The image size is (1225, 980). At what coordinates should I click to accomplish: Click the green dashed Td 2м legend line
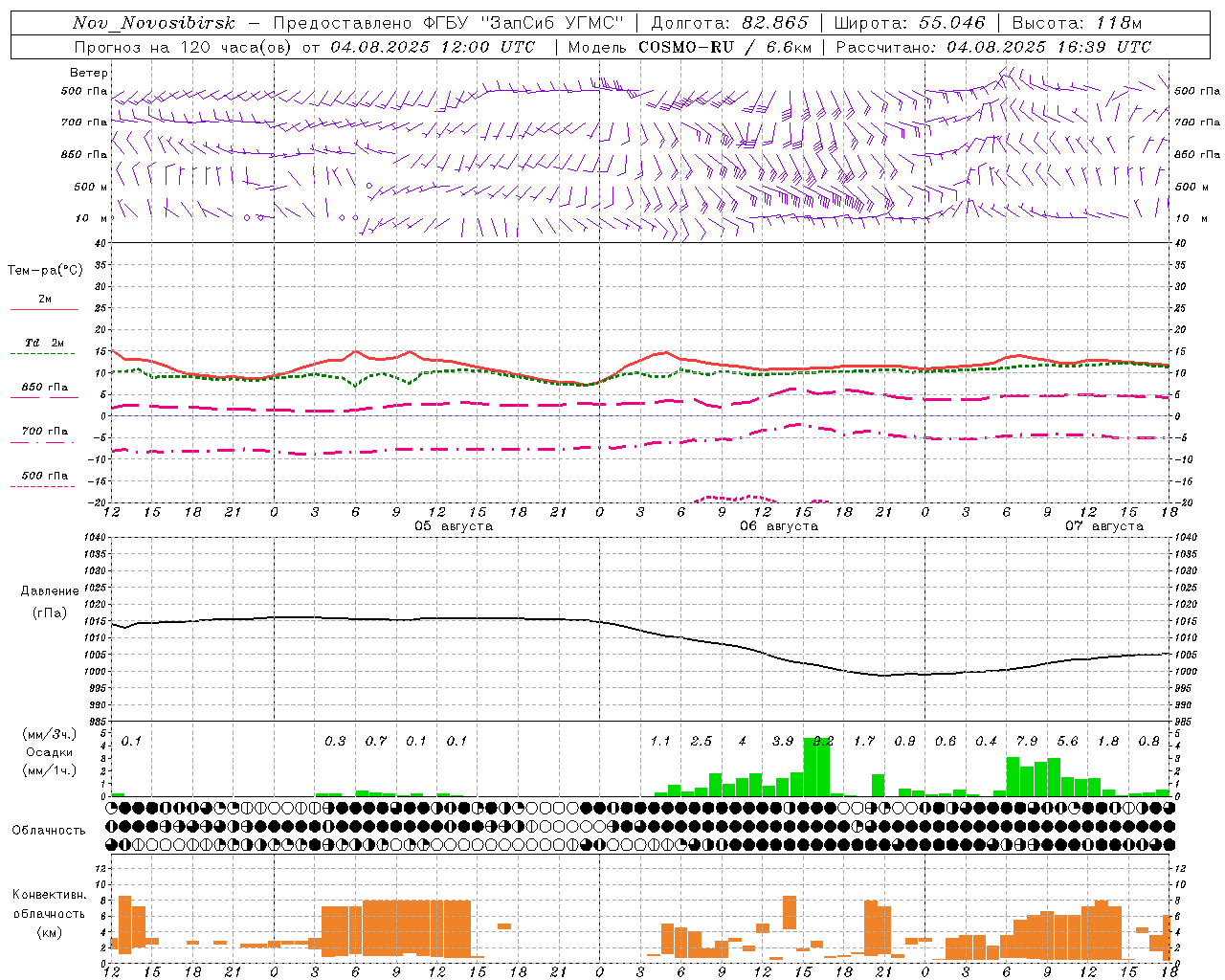[x=44, y=353]
